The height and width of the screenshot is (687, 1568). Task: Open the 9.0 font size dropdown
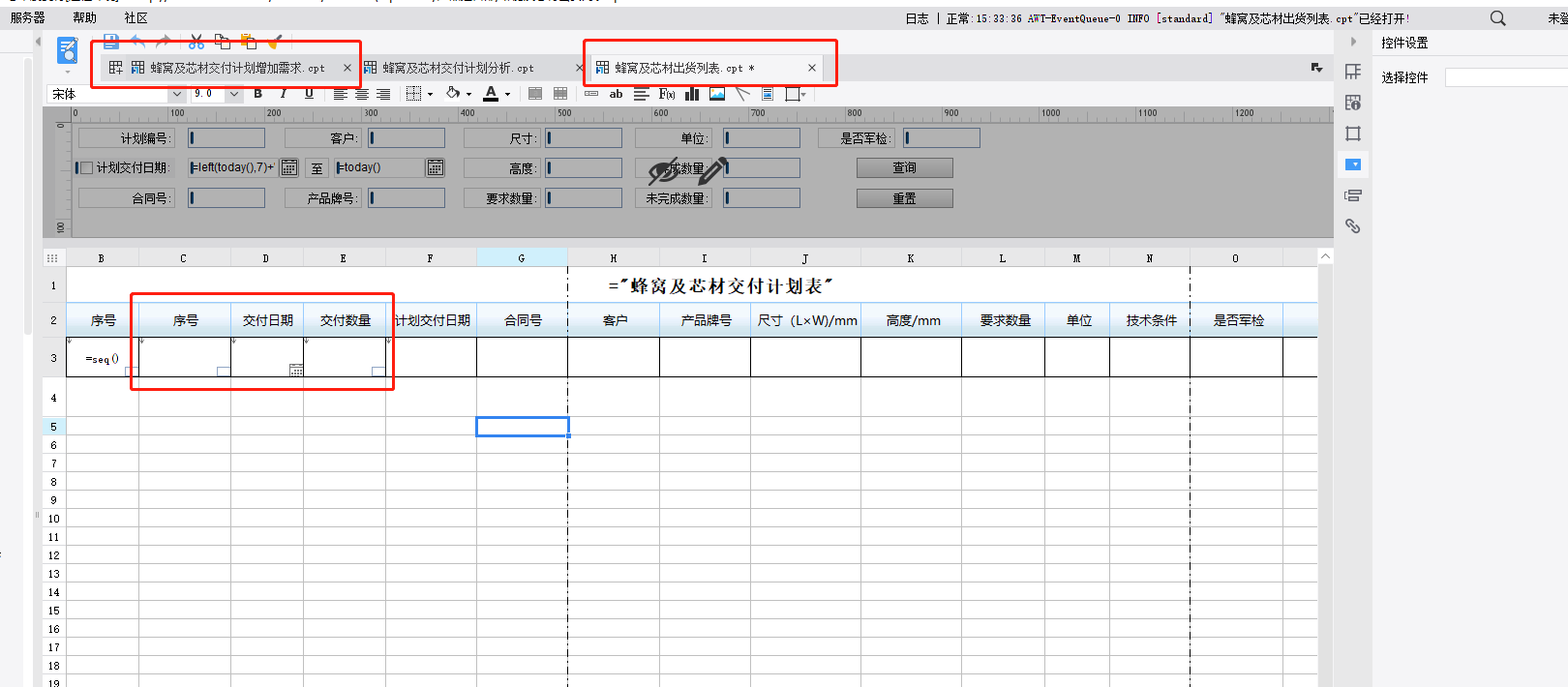(x=234, y=94)
